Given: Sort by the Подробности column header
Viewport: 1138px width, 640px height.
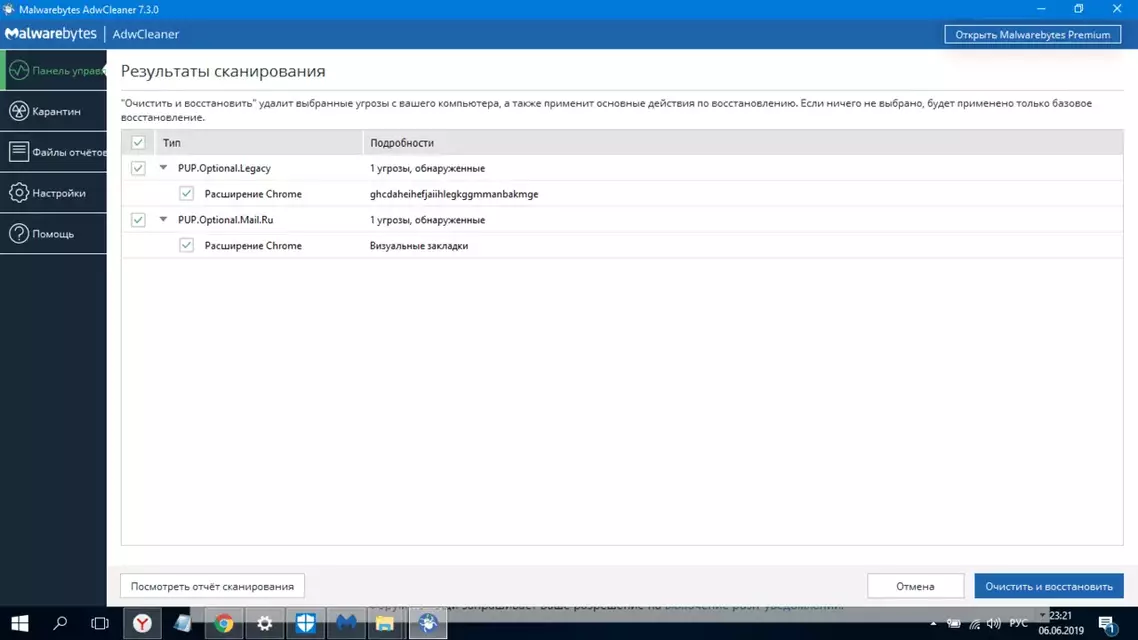Looking at the screenshot, I should click(x=743, y=143).
